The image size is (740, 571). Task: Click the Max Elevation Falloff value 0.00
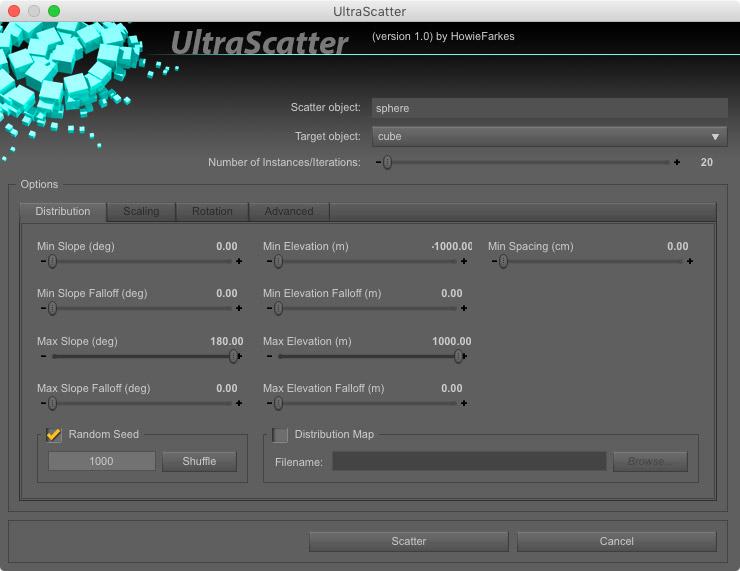pos(452,388)
